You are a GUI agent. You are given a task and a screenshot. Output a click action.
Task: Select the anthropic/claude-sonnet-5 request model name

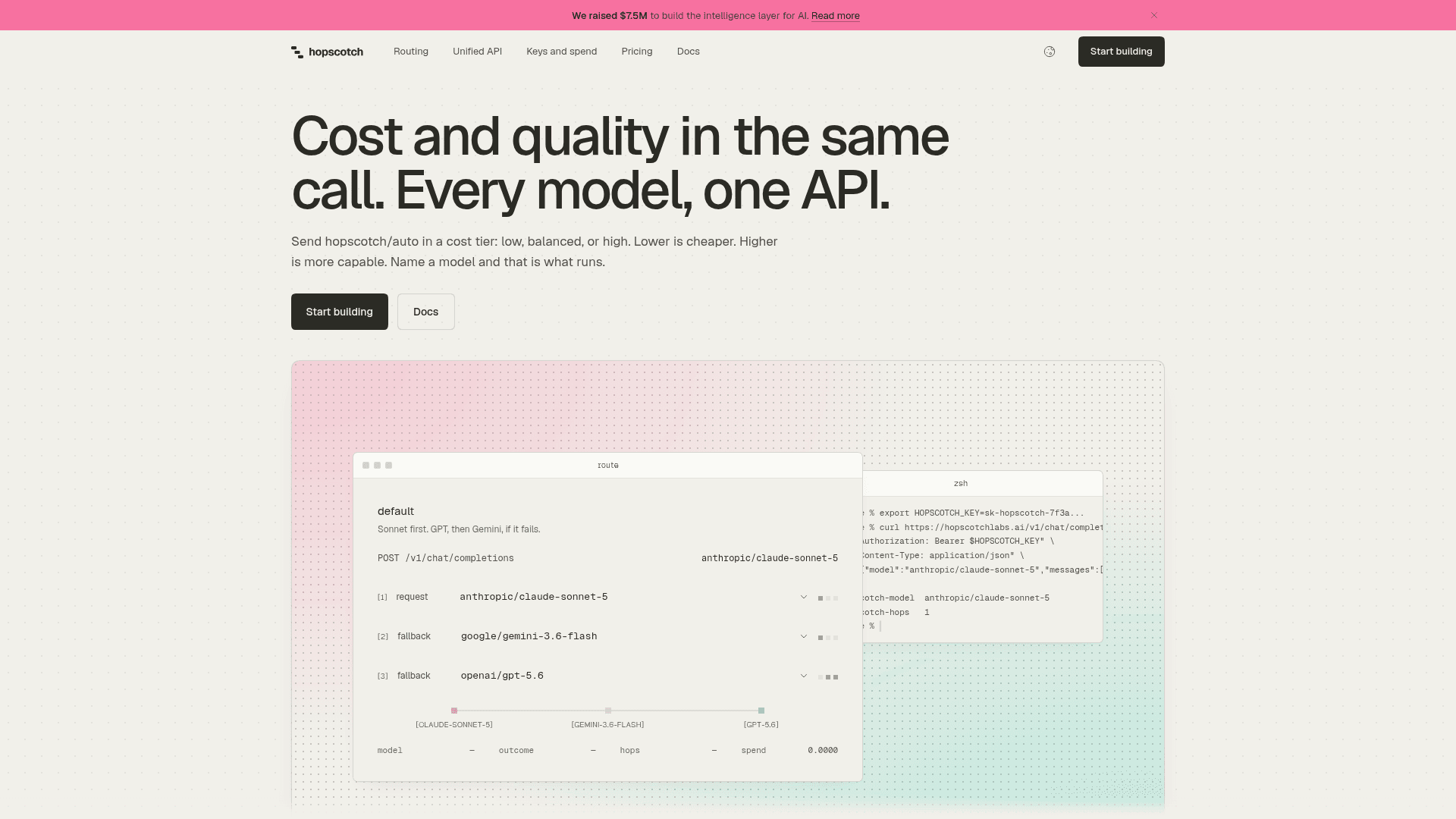(534, 597)
